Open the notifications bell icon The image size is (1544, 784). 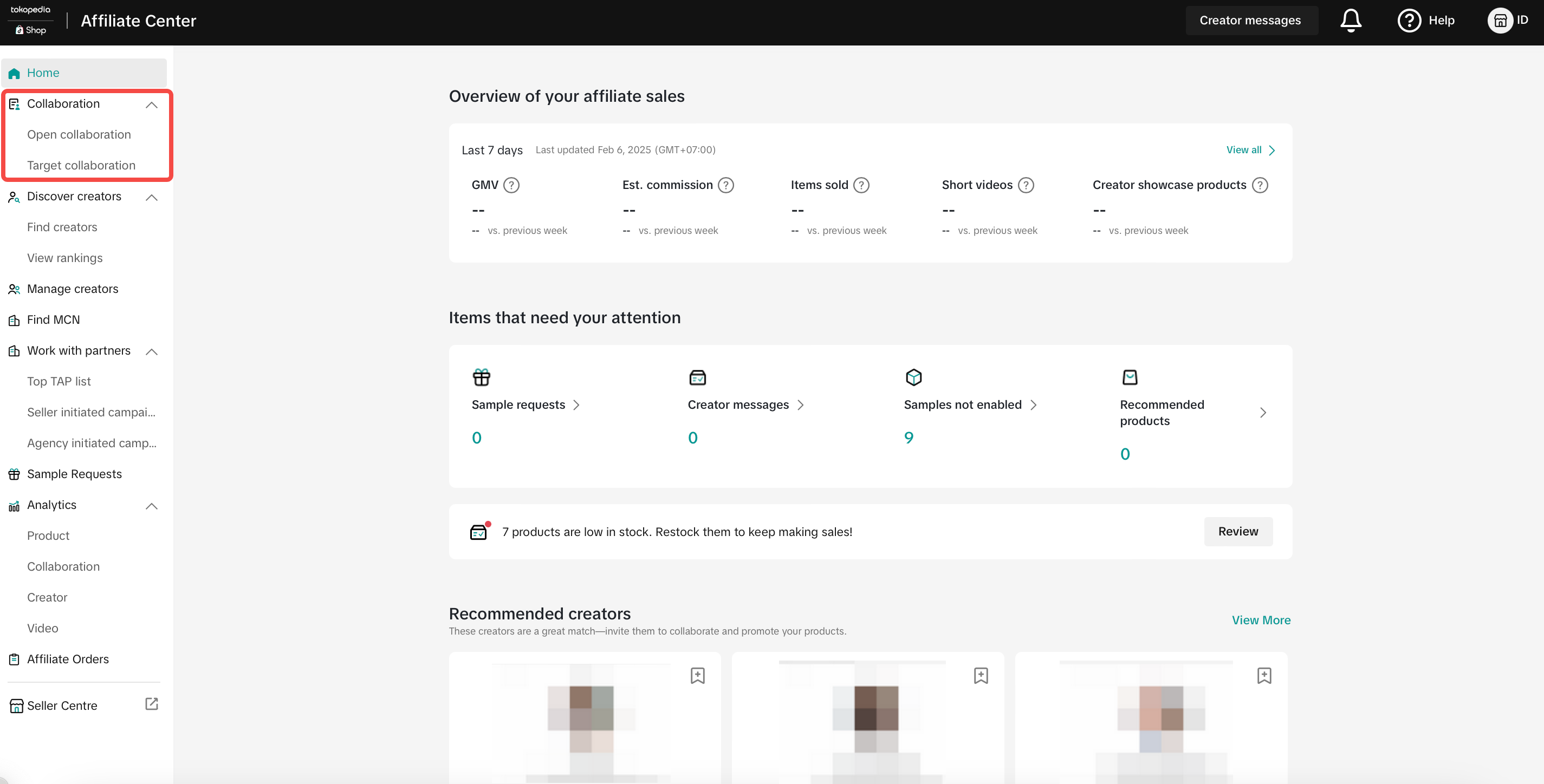(1351, 21)
